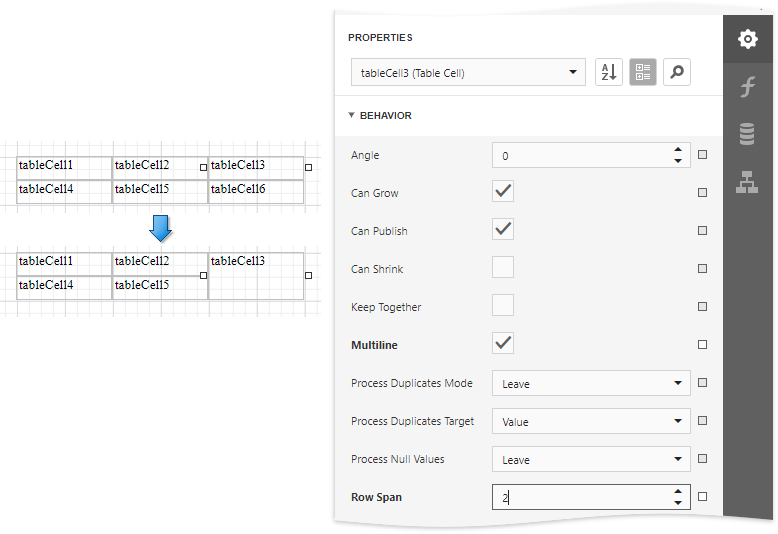Uncheck the Can Grow checkbox

(503, 192)
